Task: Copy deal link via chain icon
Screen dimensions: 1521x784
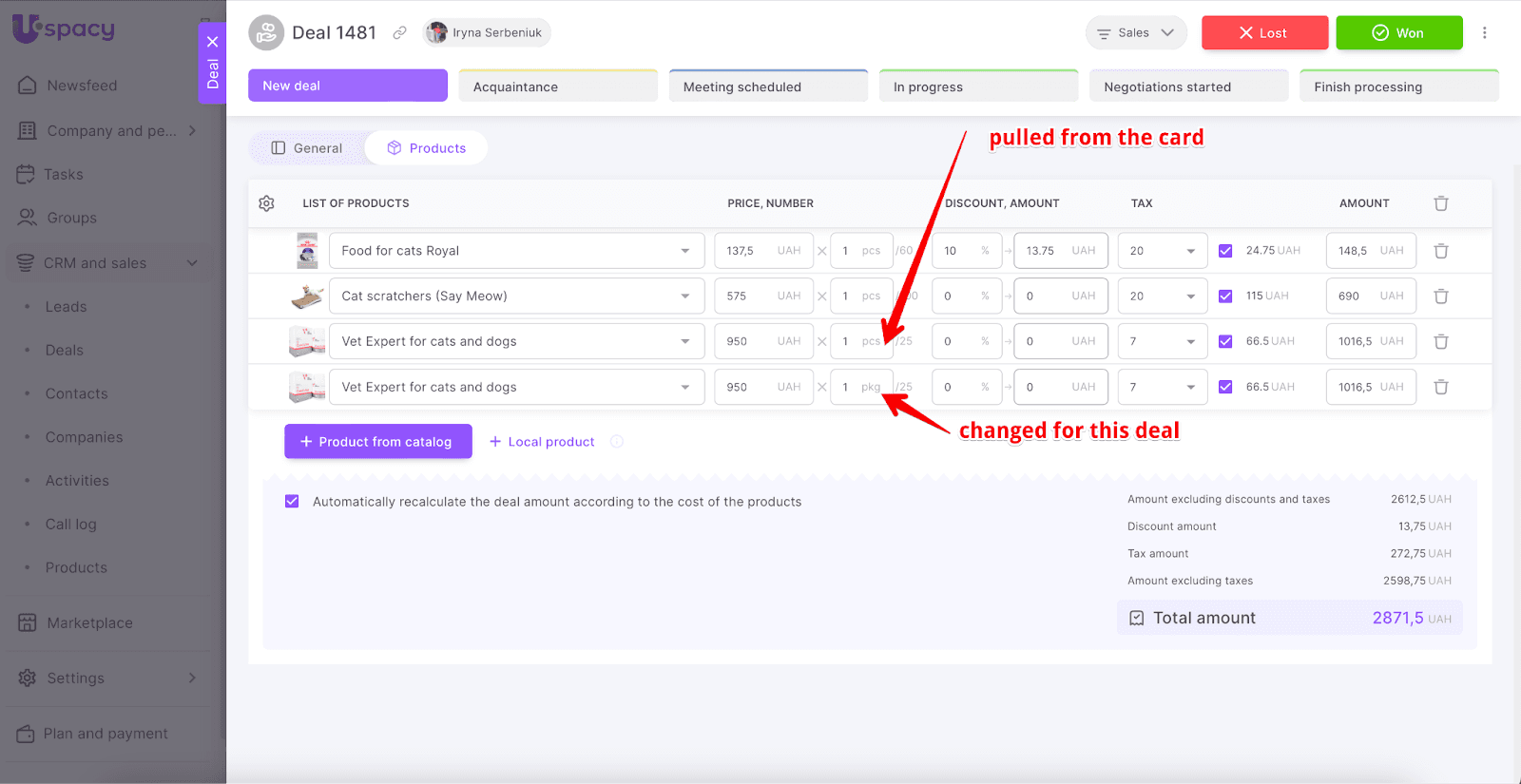Action: (400, 33)
